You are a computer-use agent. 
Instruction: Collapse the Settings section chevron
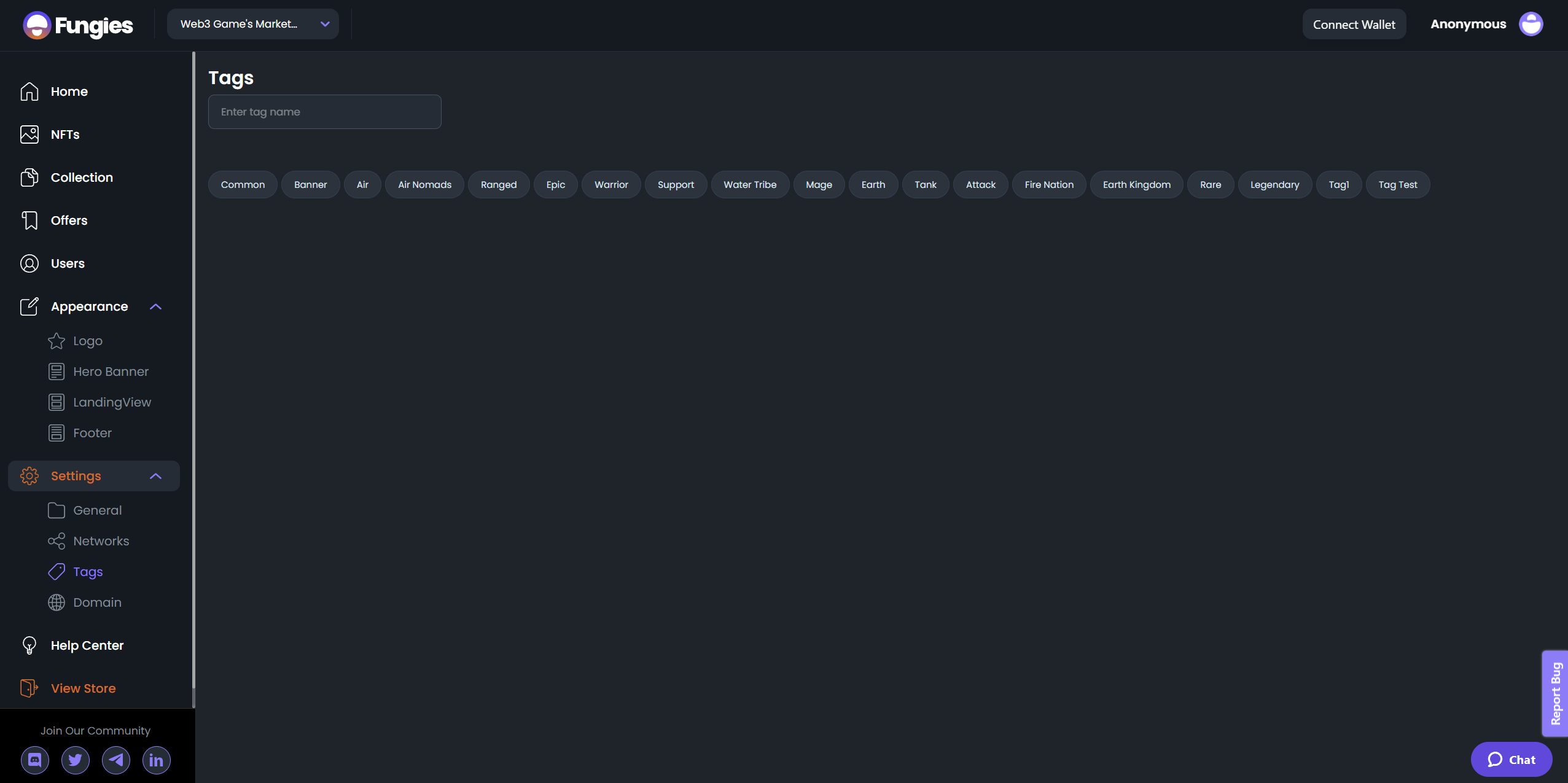click(156, 476)
